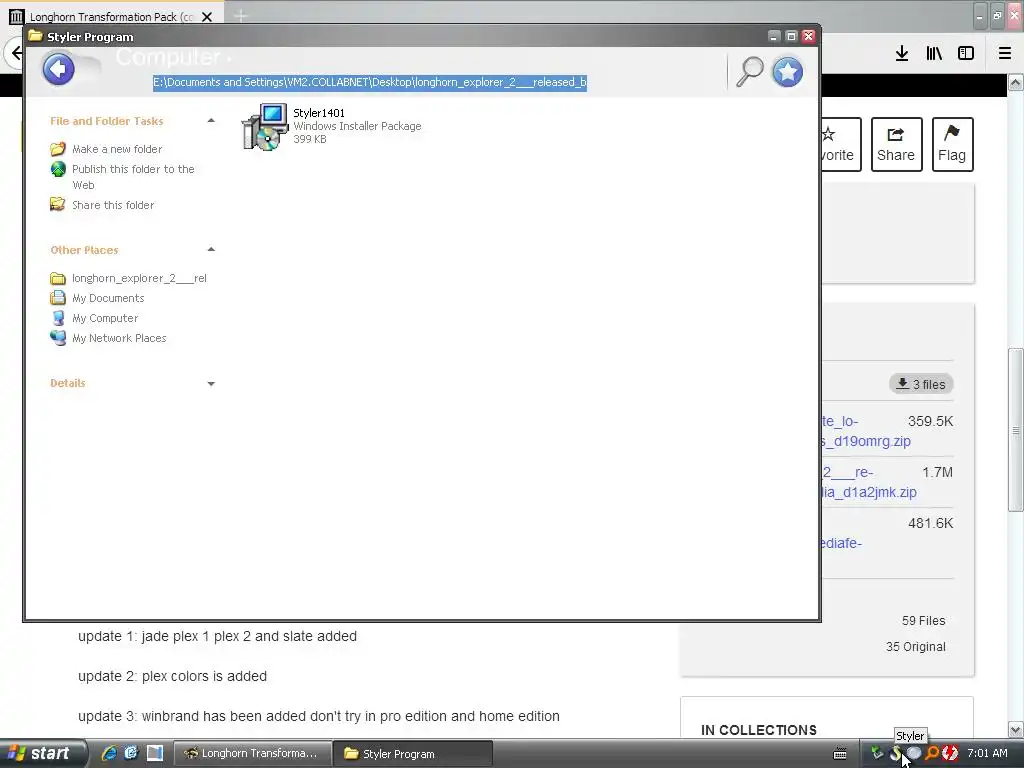The height and width of the screenshot is (768, 1024).
Task: Click the magnifying glass Search icon
Action: pos(750,71)
